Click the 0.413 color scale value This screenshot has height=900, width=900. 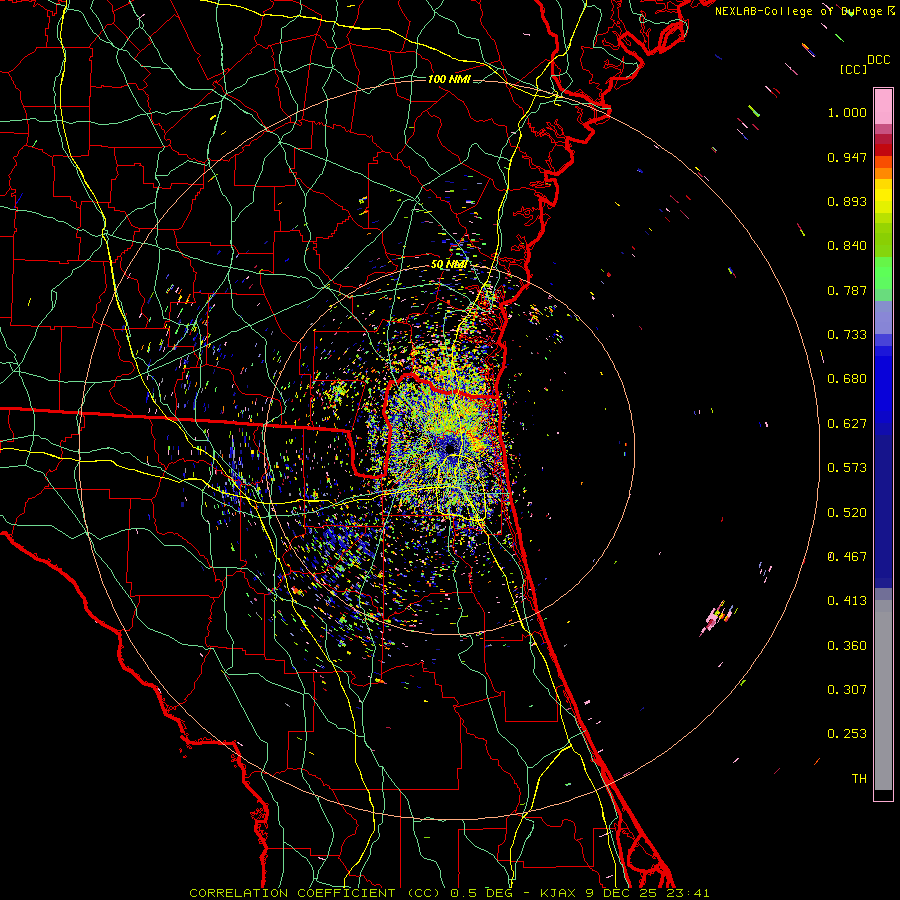coord(847,601)
